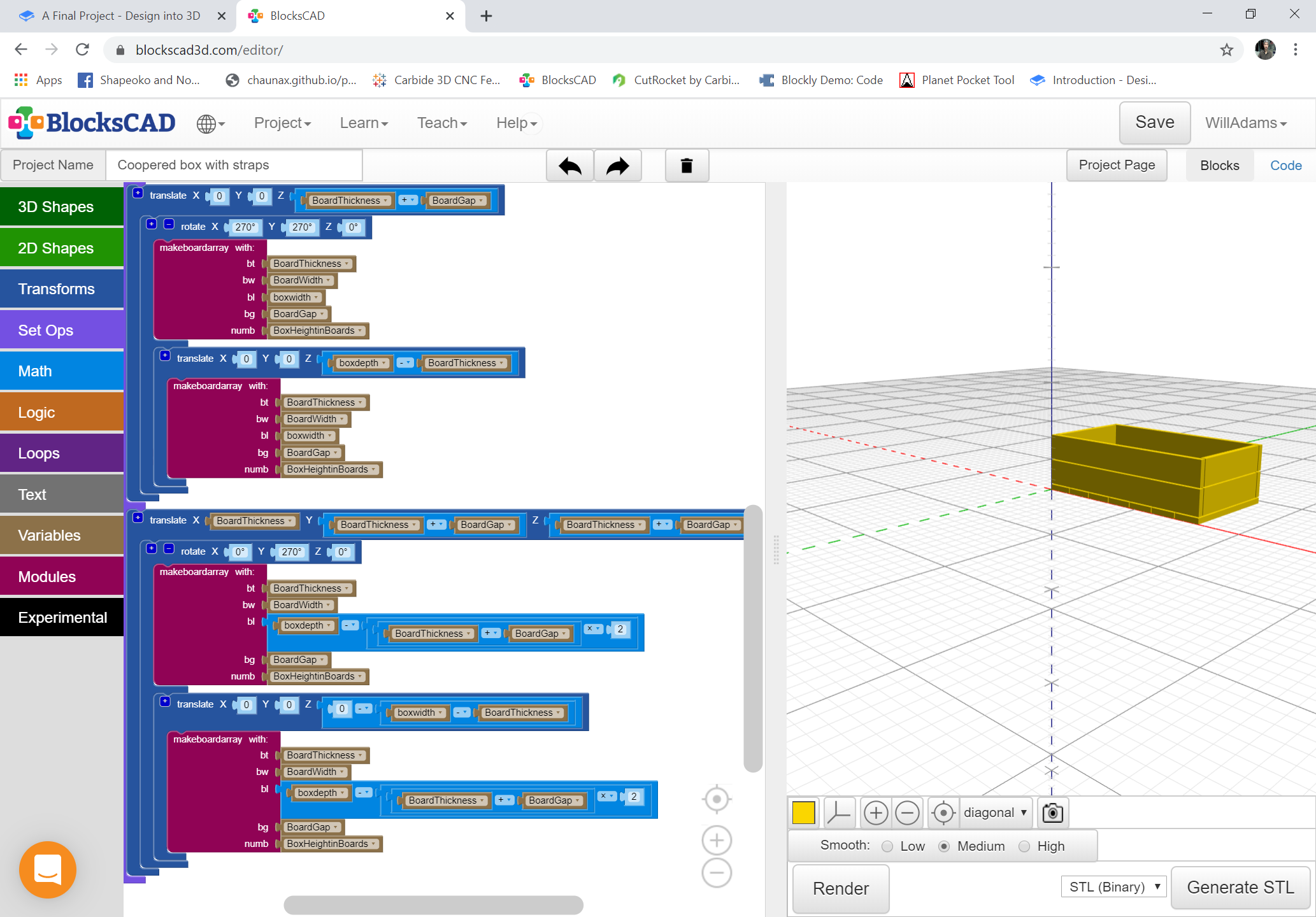Toggle the axes display icon
The image size is (1316, 917).
tap(839, 813)
